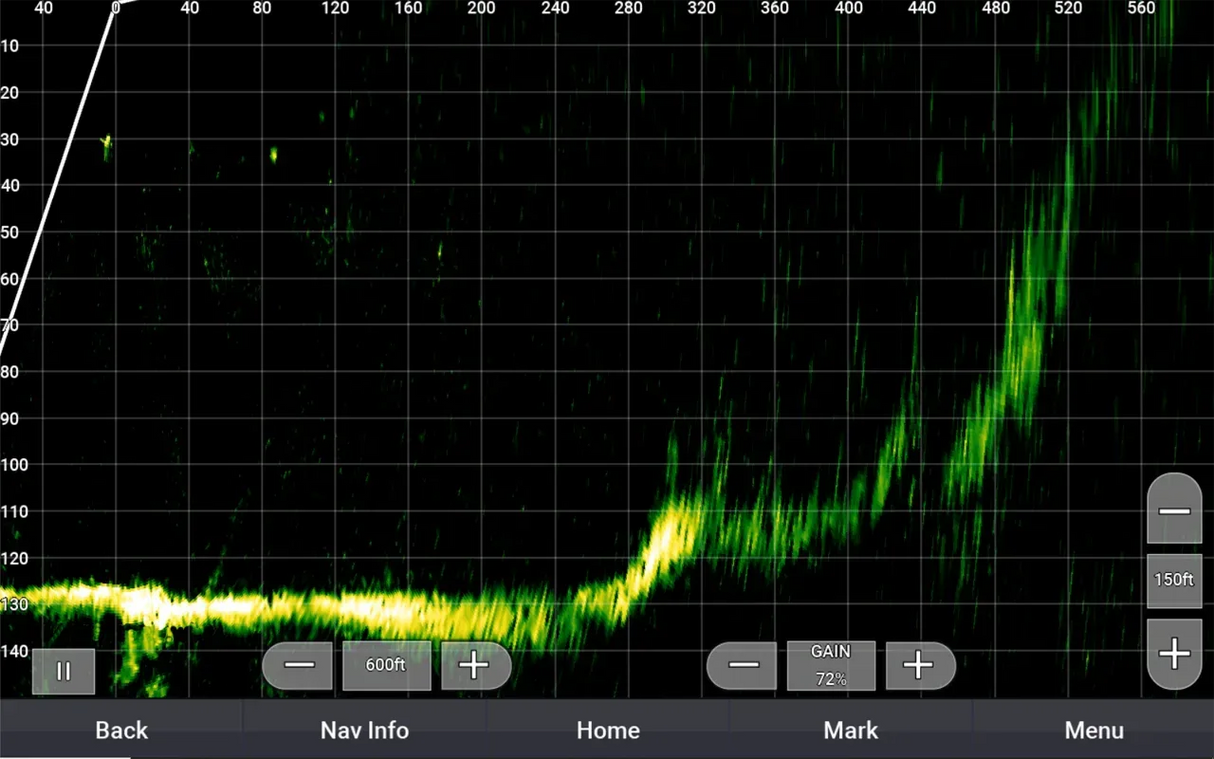This screenshot has width=1214, height=759.
Task: Lower the sonar GAIN value
Action: click(x=741, y=665)
